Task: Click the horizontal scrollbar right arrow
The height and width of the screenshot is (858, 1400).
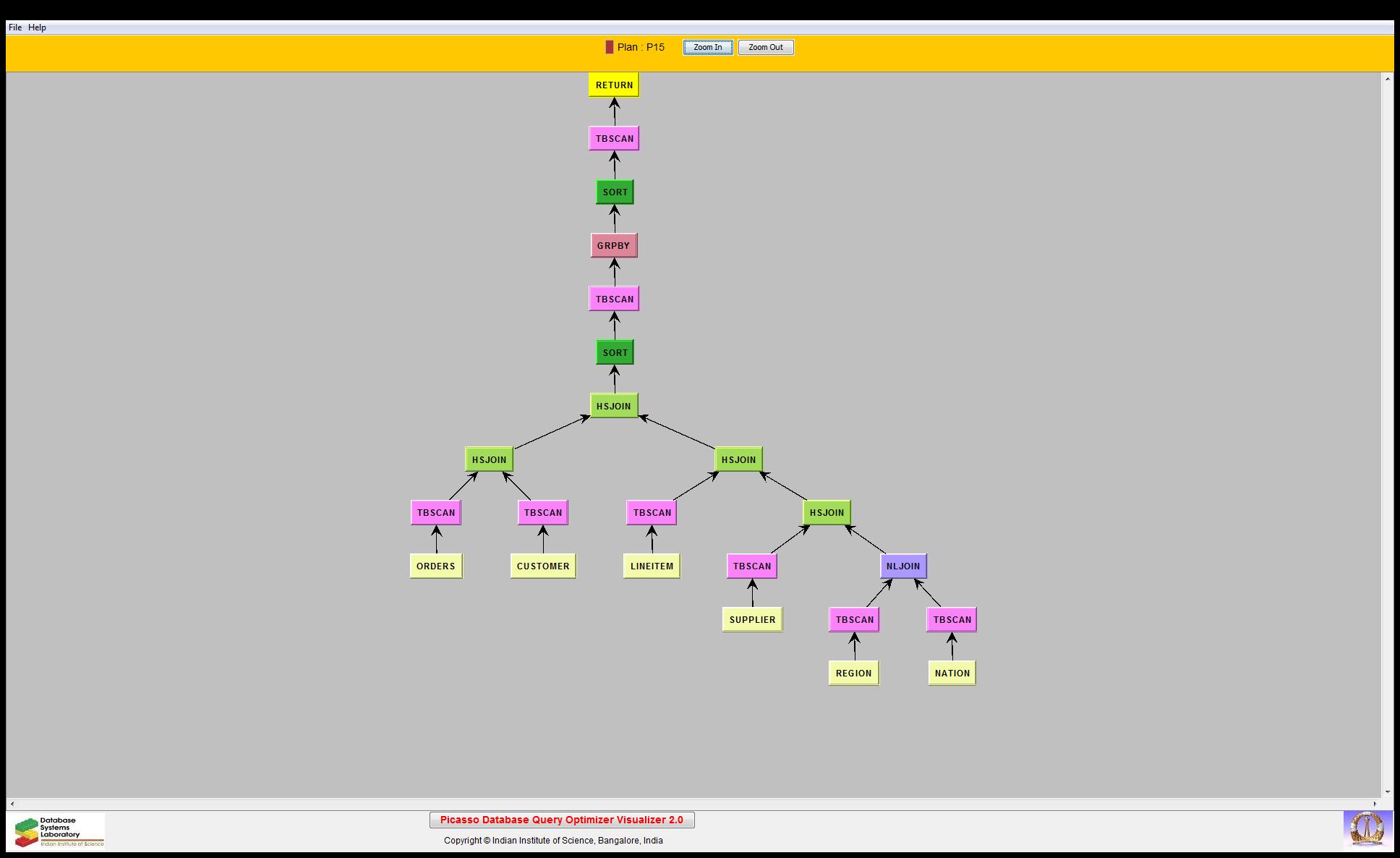Action: [1376, 804]
